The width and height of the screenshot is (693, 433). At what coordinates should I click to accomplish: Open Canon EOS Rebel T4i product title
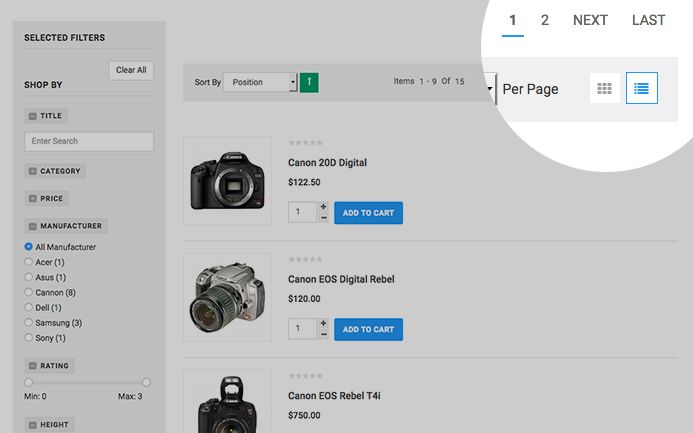click(334, 396)
